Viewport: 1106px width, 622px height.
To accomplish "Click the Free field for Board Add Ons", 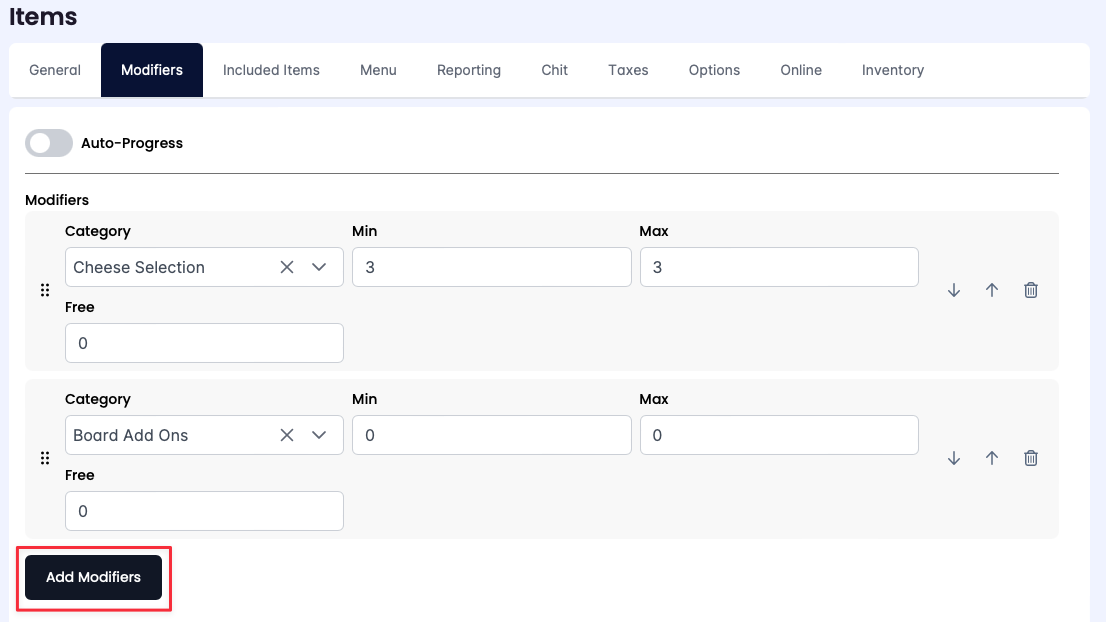I will pos(204,511).
